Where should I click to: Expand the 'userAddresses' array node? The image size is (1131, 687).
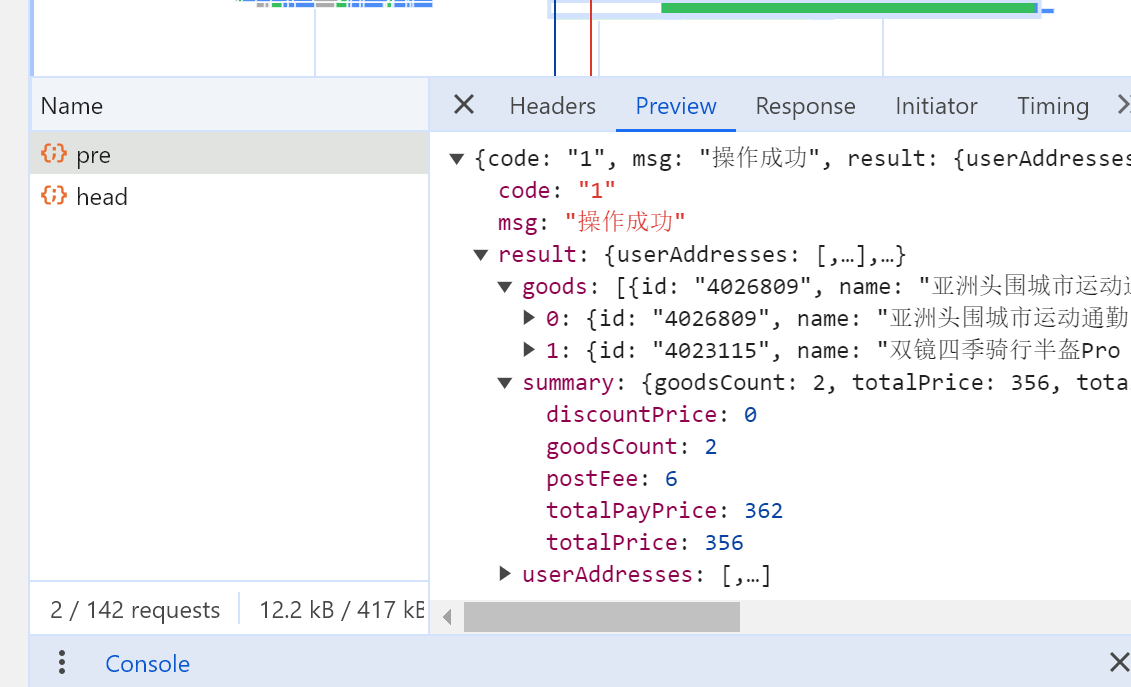[505, 574]
